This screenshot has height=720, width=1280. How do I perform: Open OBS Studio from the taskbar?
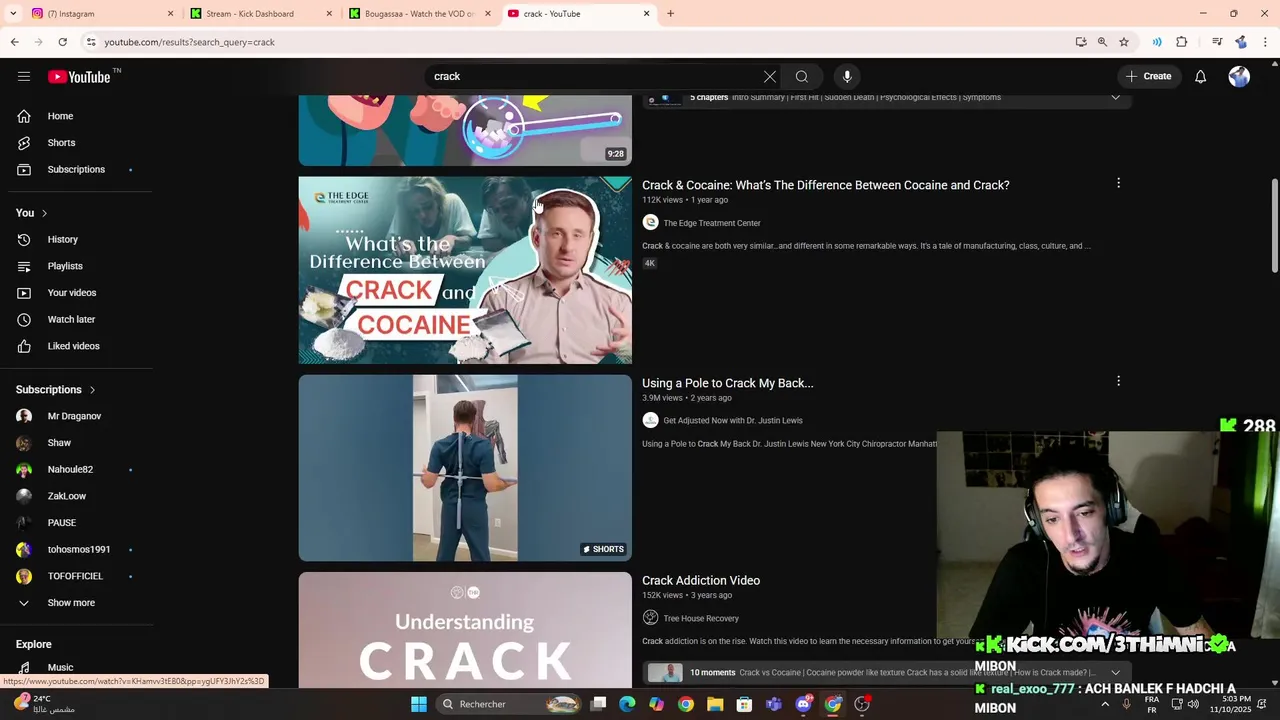click(x=862, y=704)
